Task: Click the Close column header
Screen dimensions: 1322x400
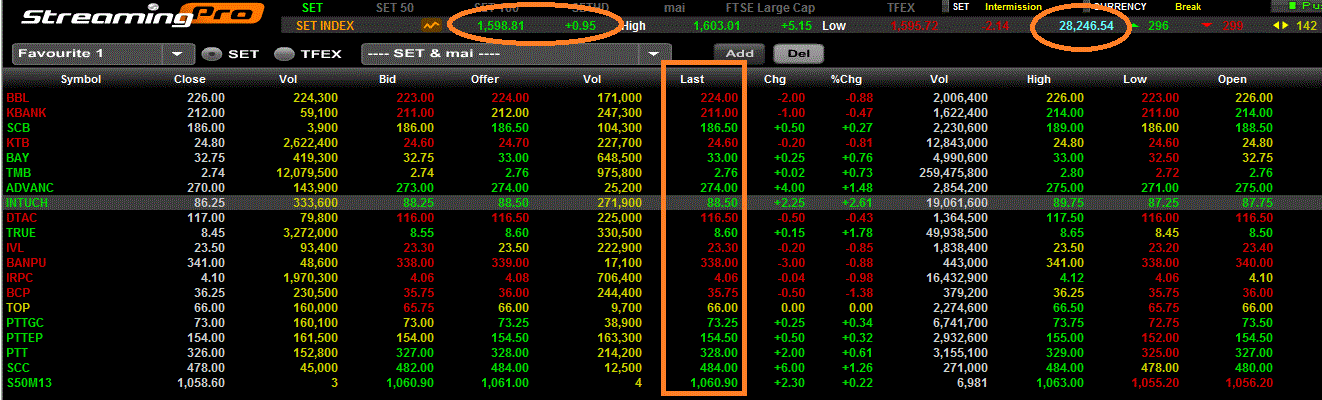Action: click(x=190, y=79)
